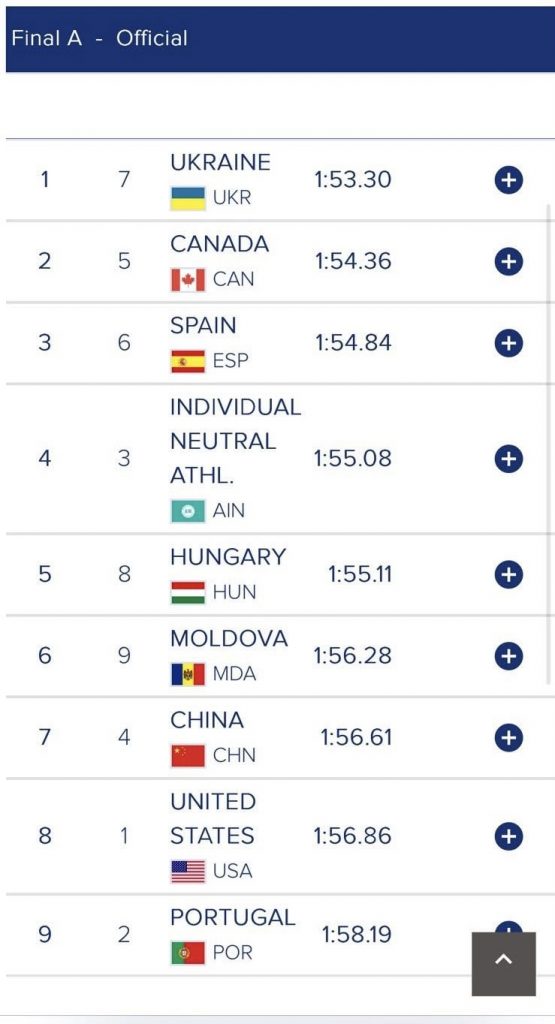Click the China flag icon
Viewport: 555px width, 1024px height.
tap(188, 756)
